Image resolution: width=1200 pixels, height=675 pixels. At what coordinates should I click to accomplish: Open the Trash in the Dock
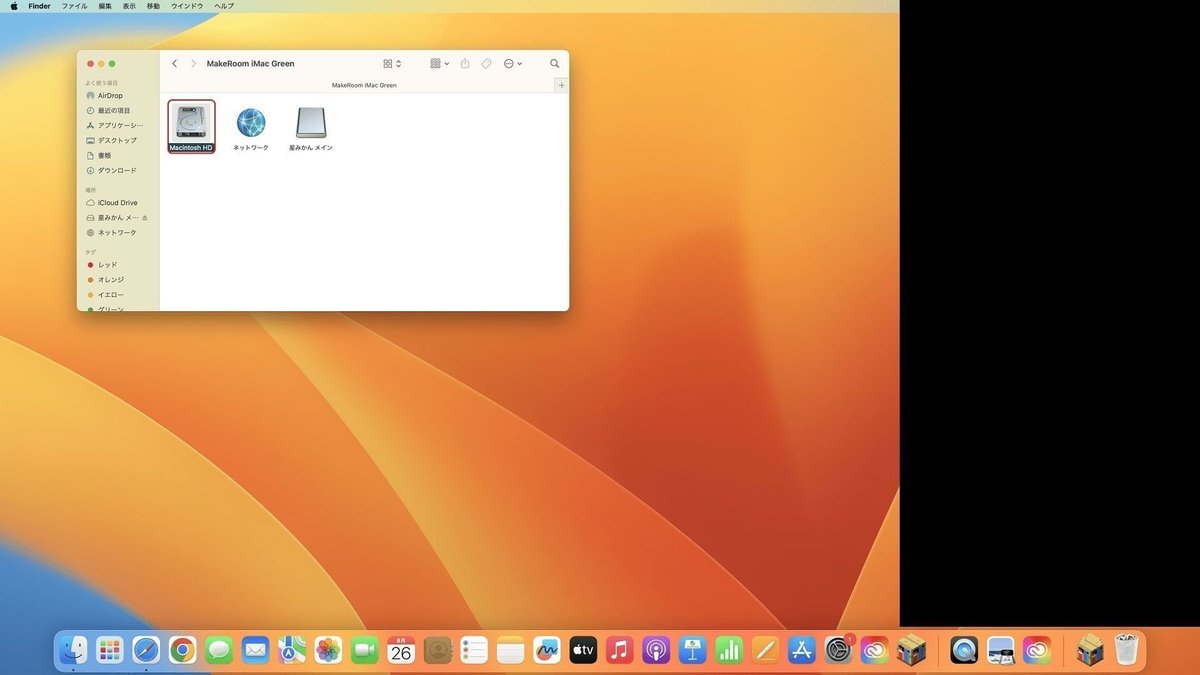(1127, 651)
